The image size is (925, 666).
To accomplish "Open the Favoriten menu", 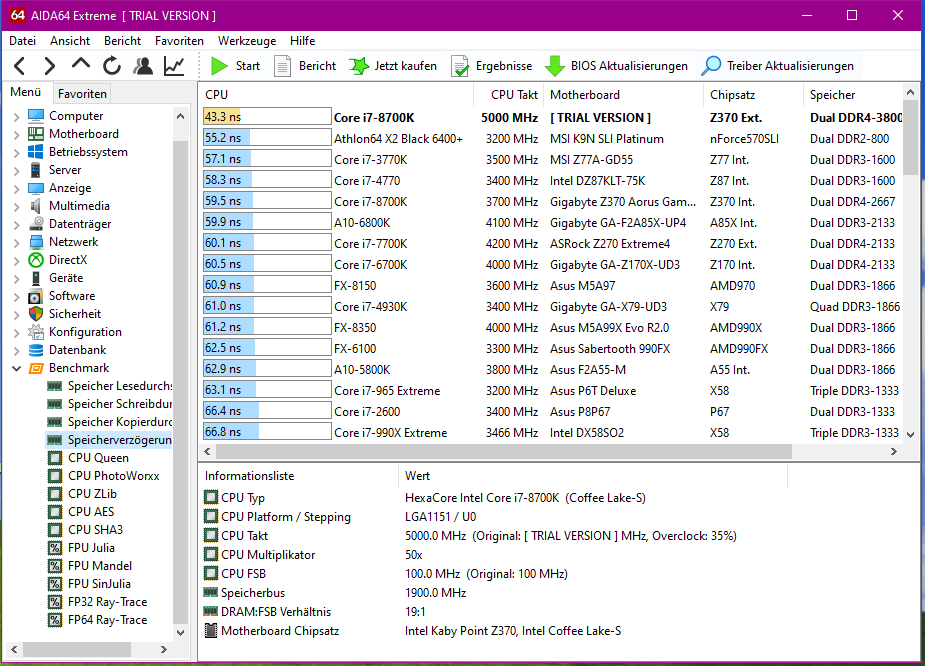I will pyautogui.click(x=179, y=41).
